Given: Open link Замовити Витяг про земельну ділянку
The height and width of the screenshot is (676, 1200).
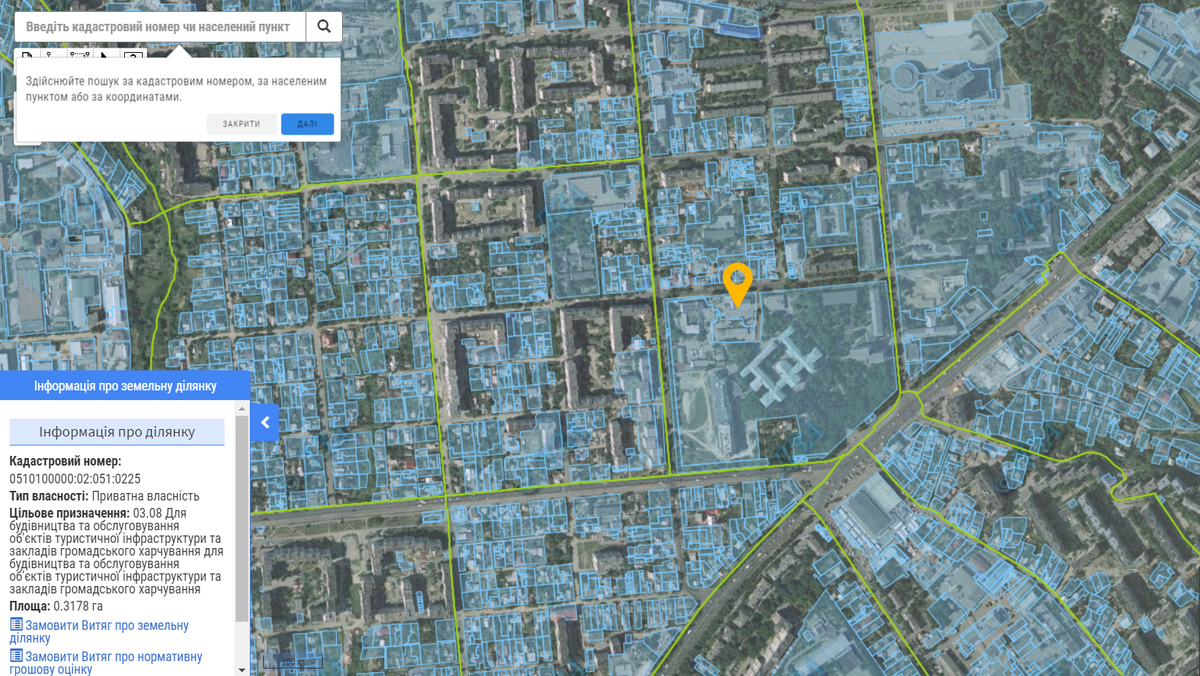Looking at the screenshot, I should (x=99, y=631).
